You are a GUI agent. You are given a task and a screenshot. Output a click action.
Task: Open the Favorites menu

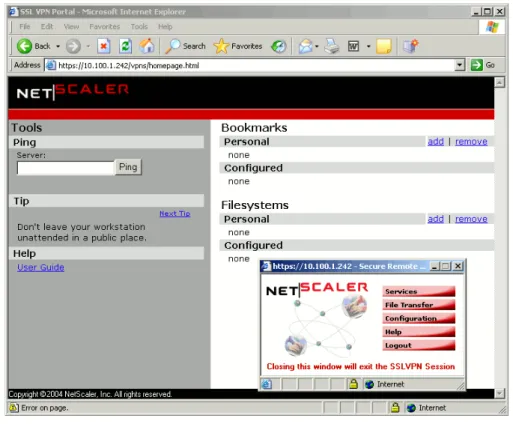[105, 27]
